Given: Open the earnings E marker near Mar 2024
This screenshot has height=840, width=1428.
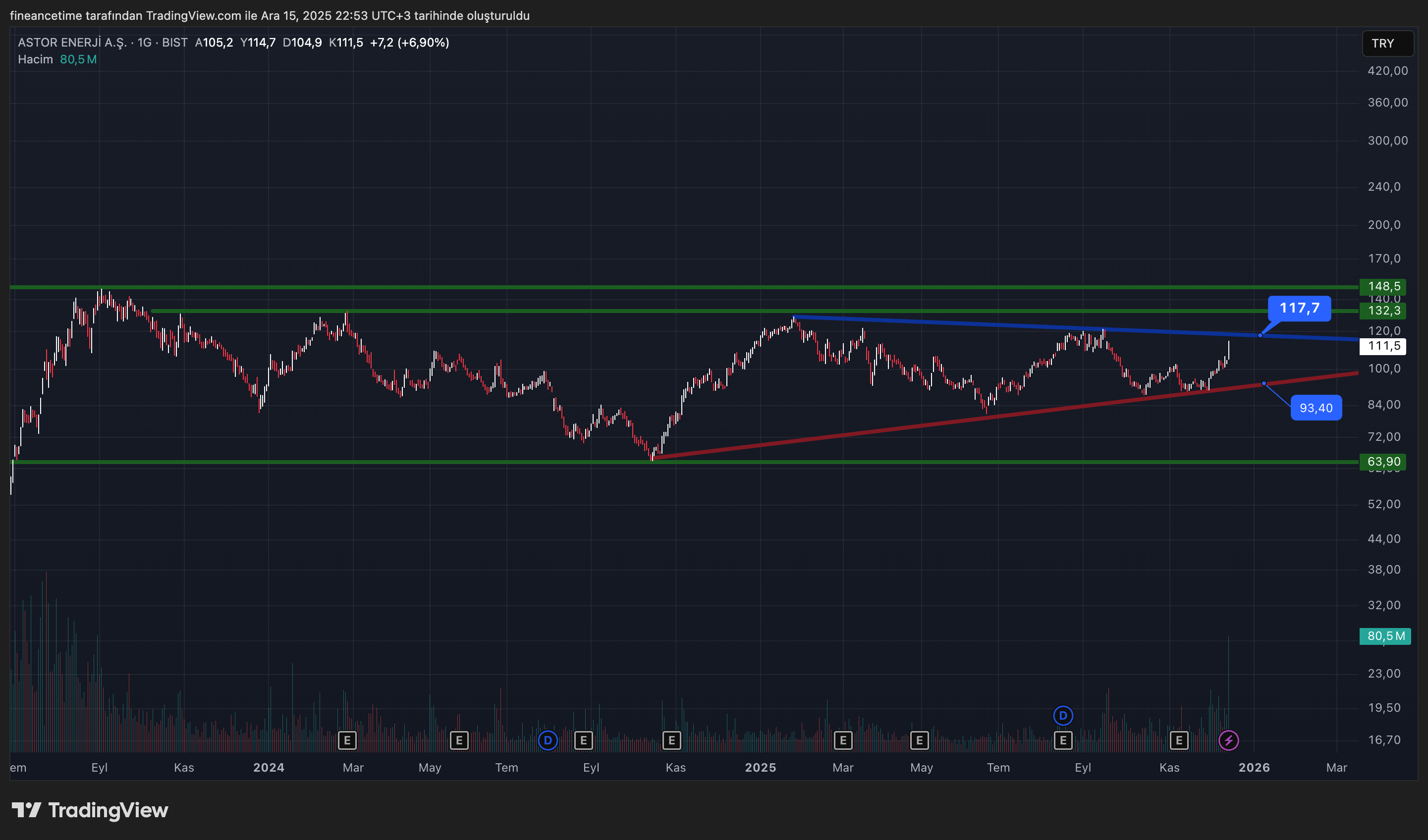Looking at the screenshot, I should click(347, 740).
